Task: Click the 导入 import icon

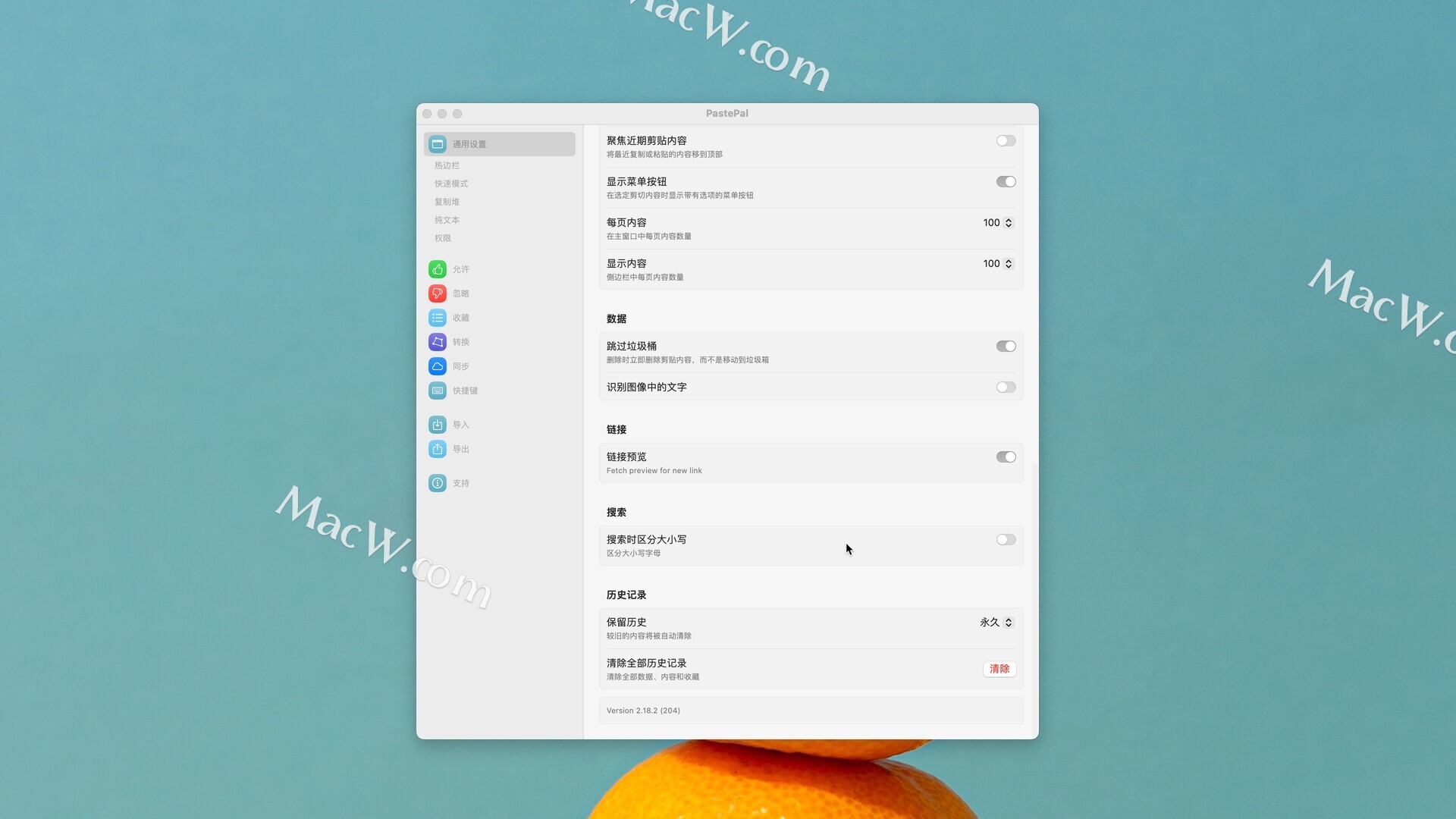Action: [438, 425]
